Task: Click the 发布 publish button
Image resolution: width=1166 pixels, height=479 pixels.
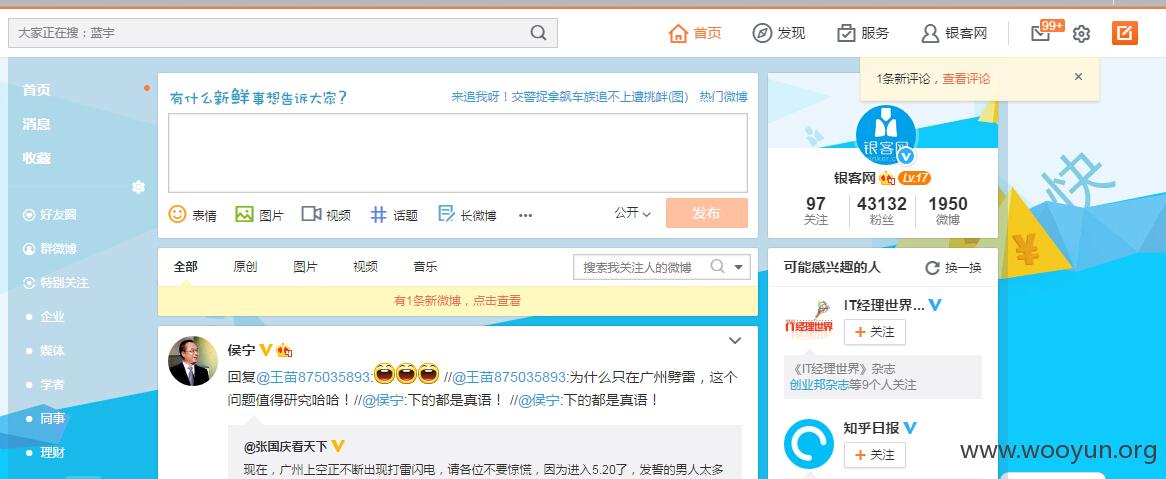Action: pos(706,213)
